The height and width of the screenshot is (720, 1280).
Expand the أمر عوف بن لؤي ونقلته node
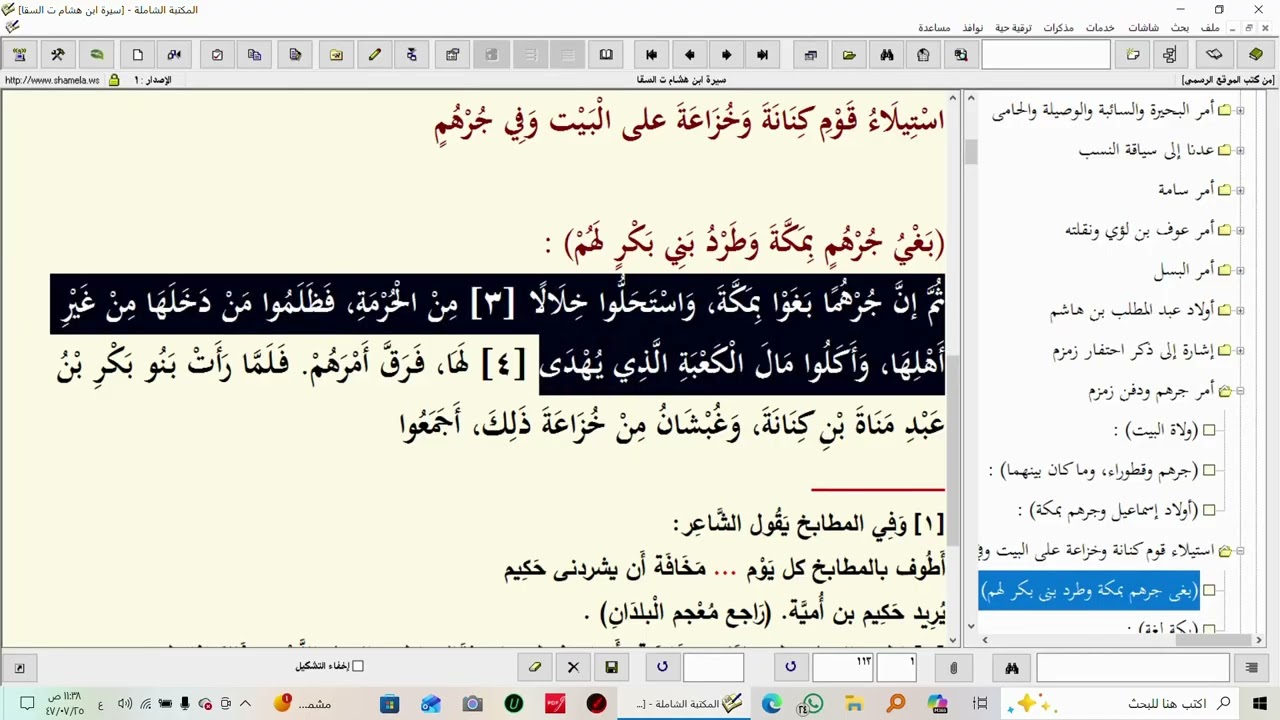tap(1240, 231)
